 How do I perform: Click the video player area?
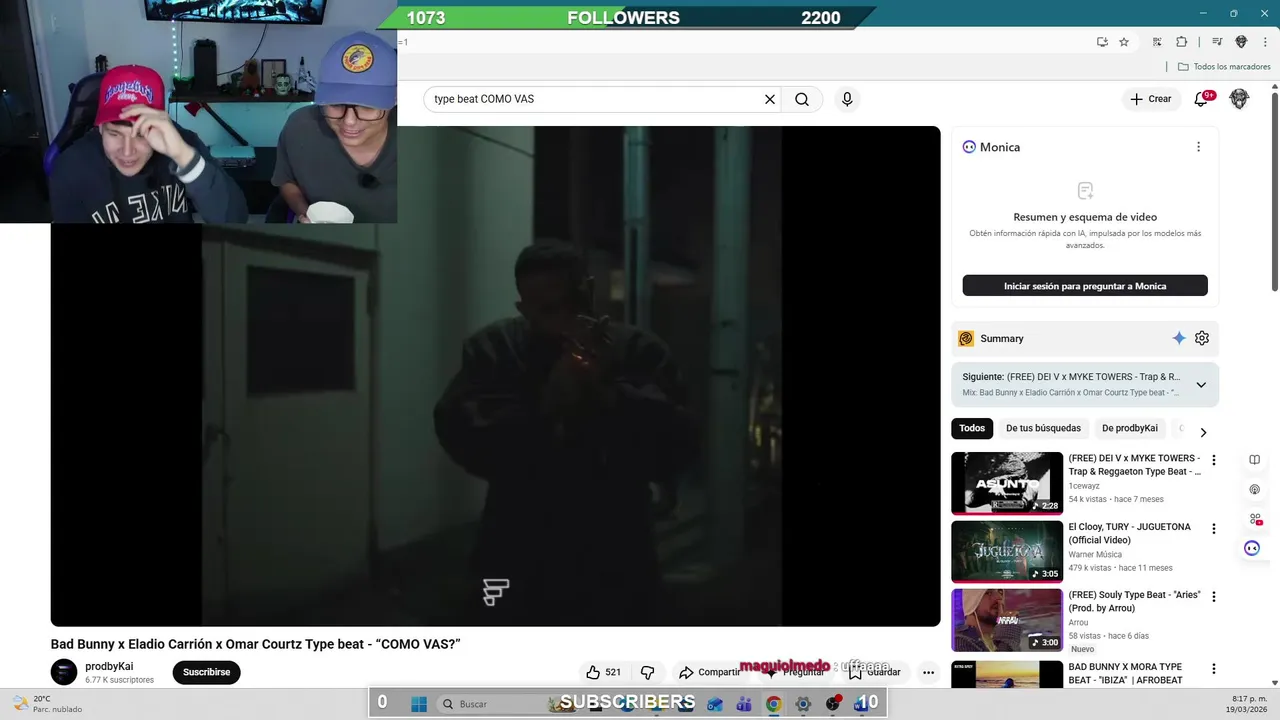click(495, 376)
